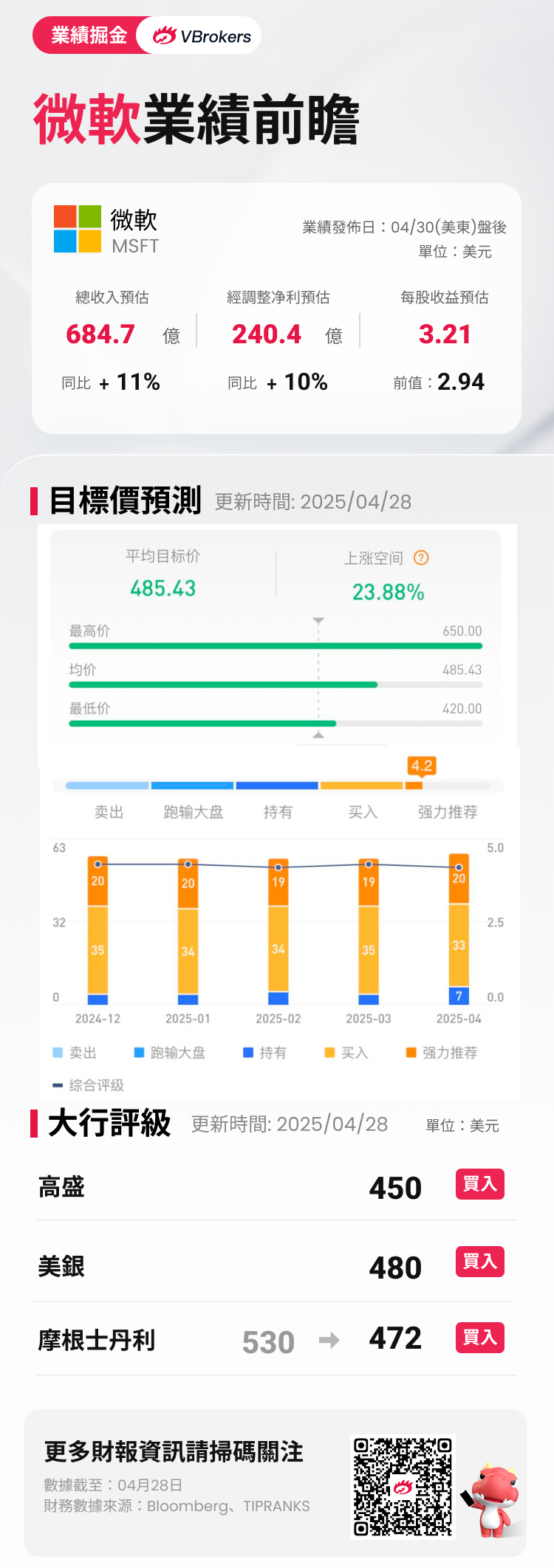Toggle the 跑输大盘 legend item
The image size is (554, 1568).
[x=169, y=1053]
